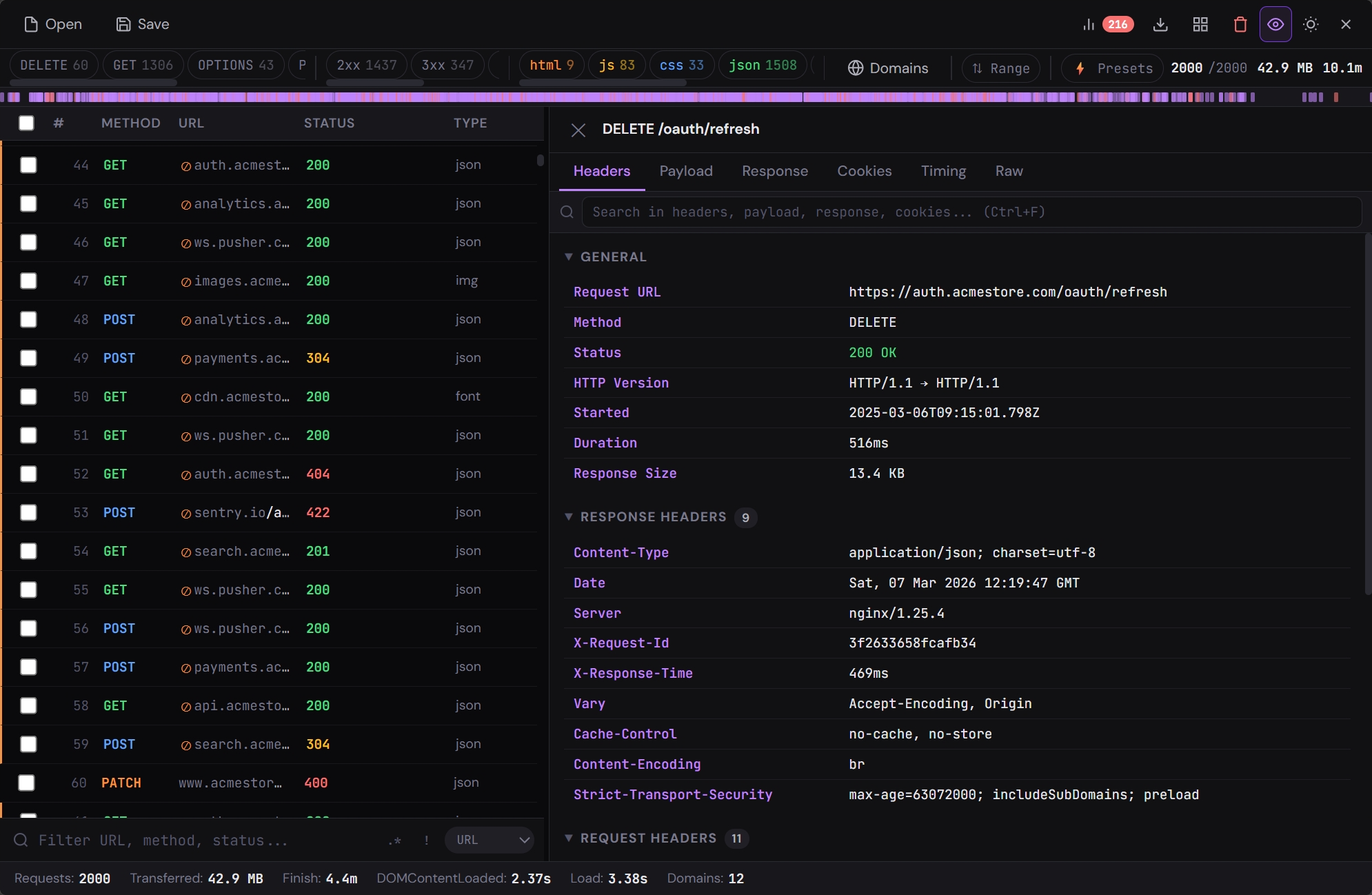Filter requests by the GET 1306 chip

143,64
